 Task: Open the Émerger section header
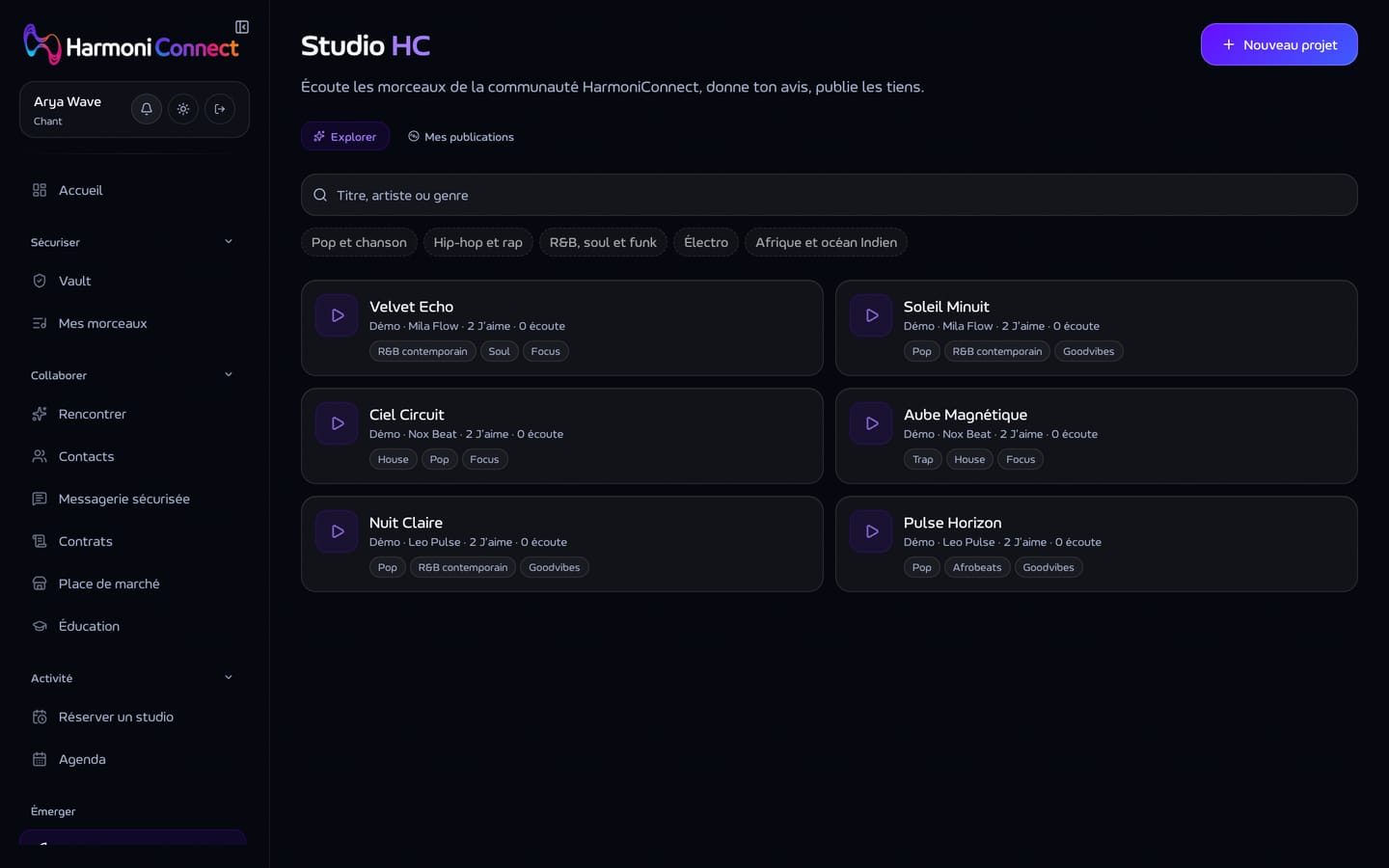[53, 811]
